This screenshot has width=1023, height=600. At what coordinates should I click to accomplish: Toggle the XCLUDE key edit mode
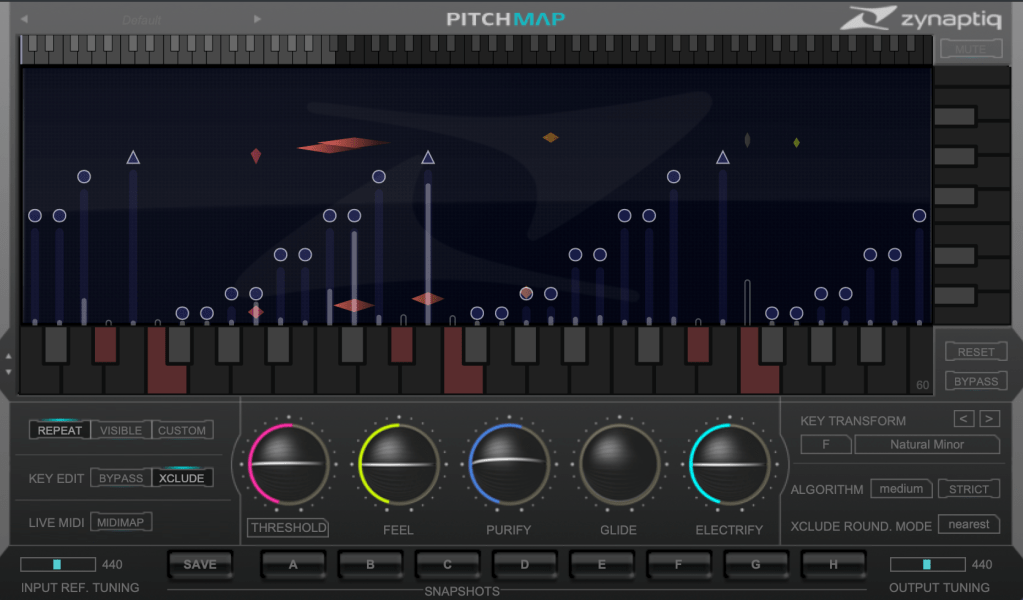point(182,478)
